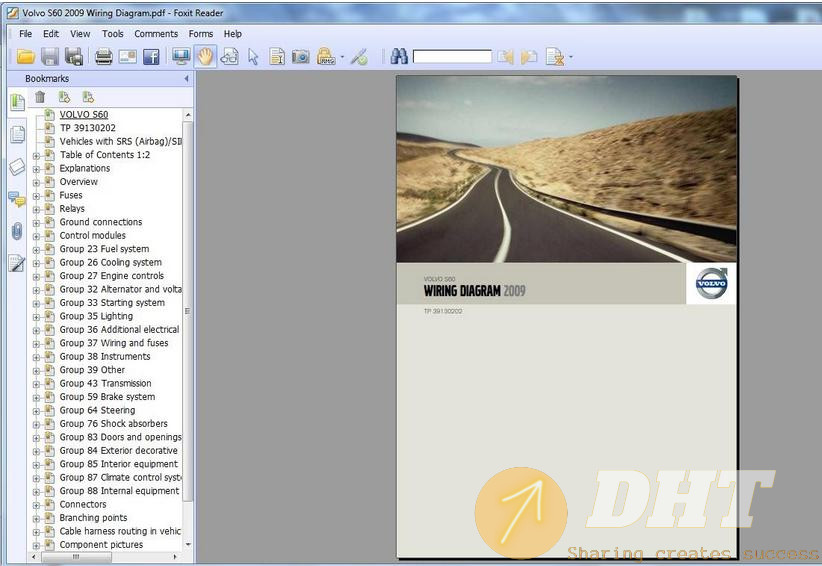822x566 pixels.
Task: Open the search options dropdown arrow
Action: pos(570,57)
